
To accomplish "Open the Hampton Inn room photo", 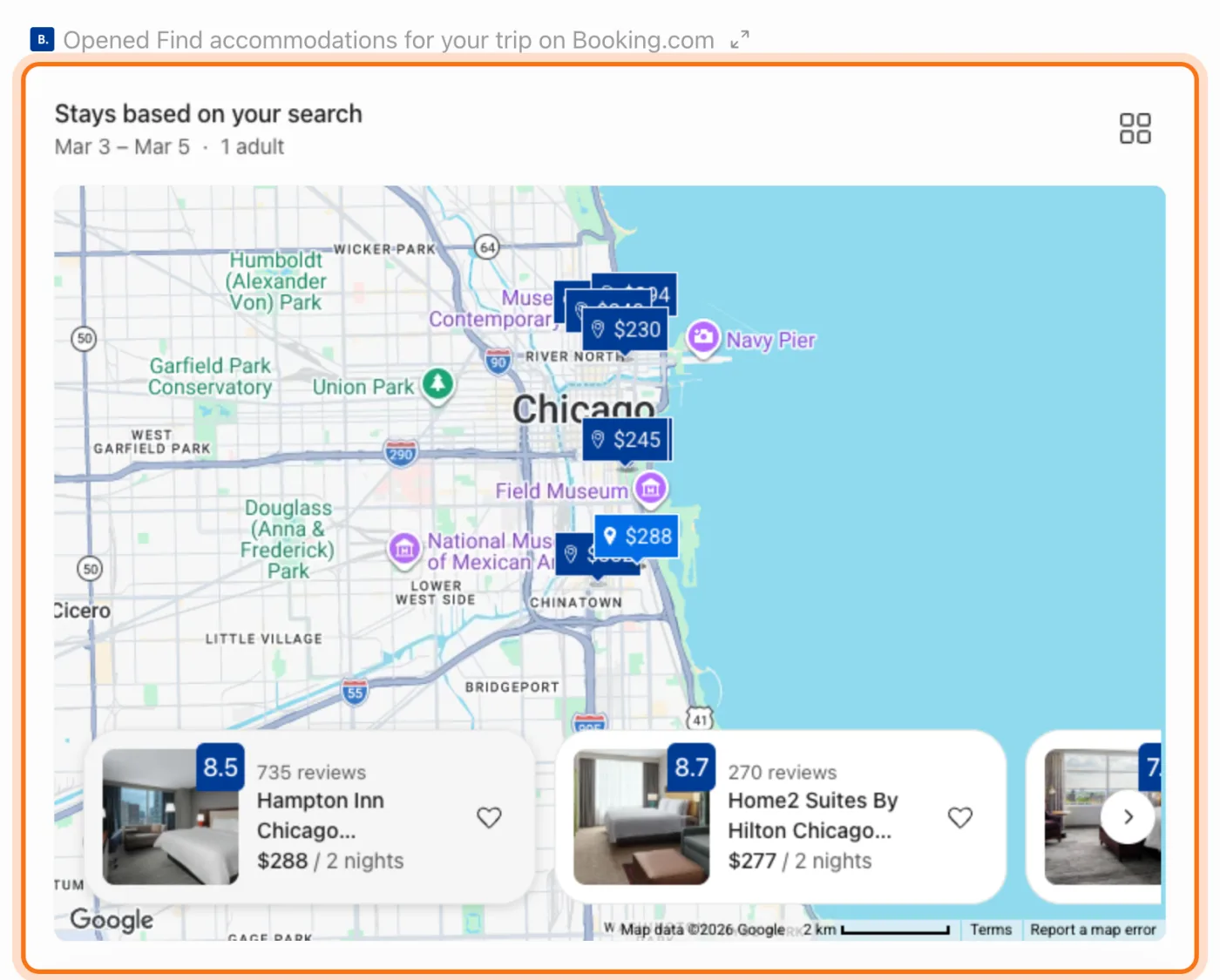I will [x=171, y=817].
